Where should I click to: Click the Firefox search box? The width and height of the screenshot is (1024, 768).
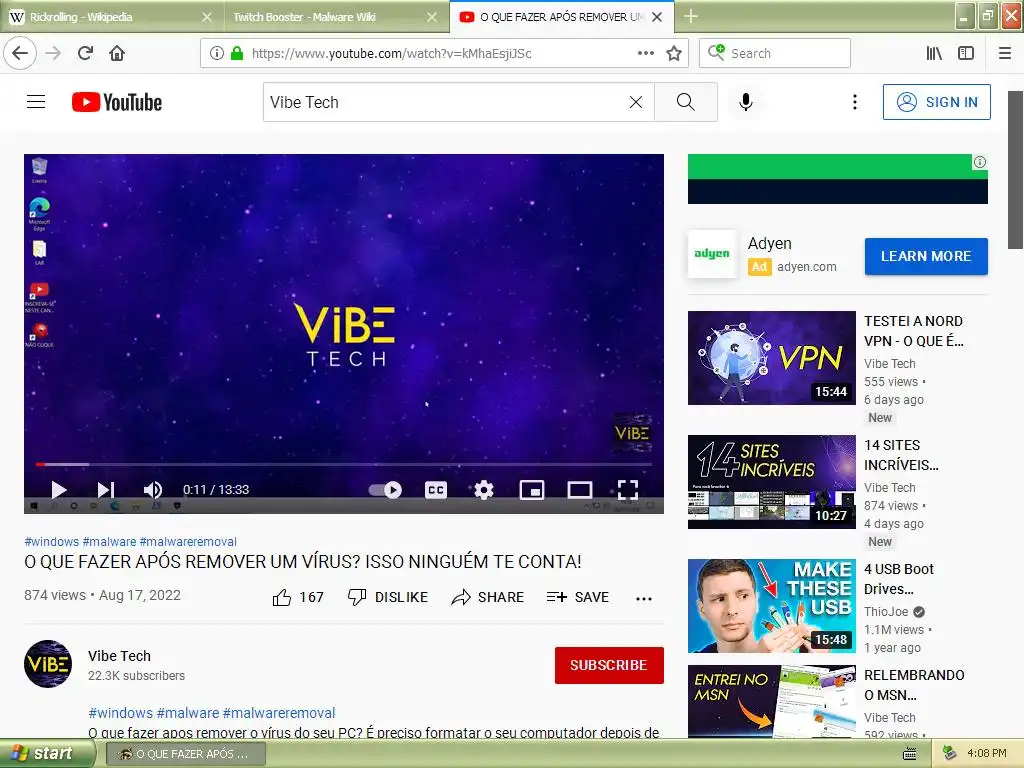775,53
